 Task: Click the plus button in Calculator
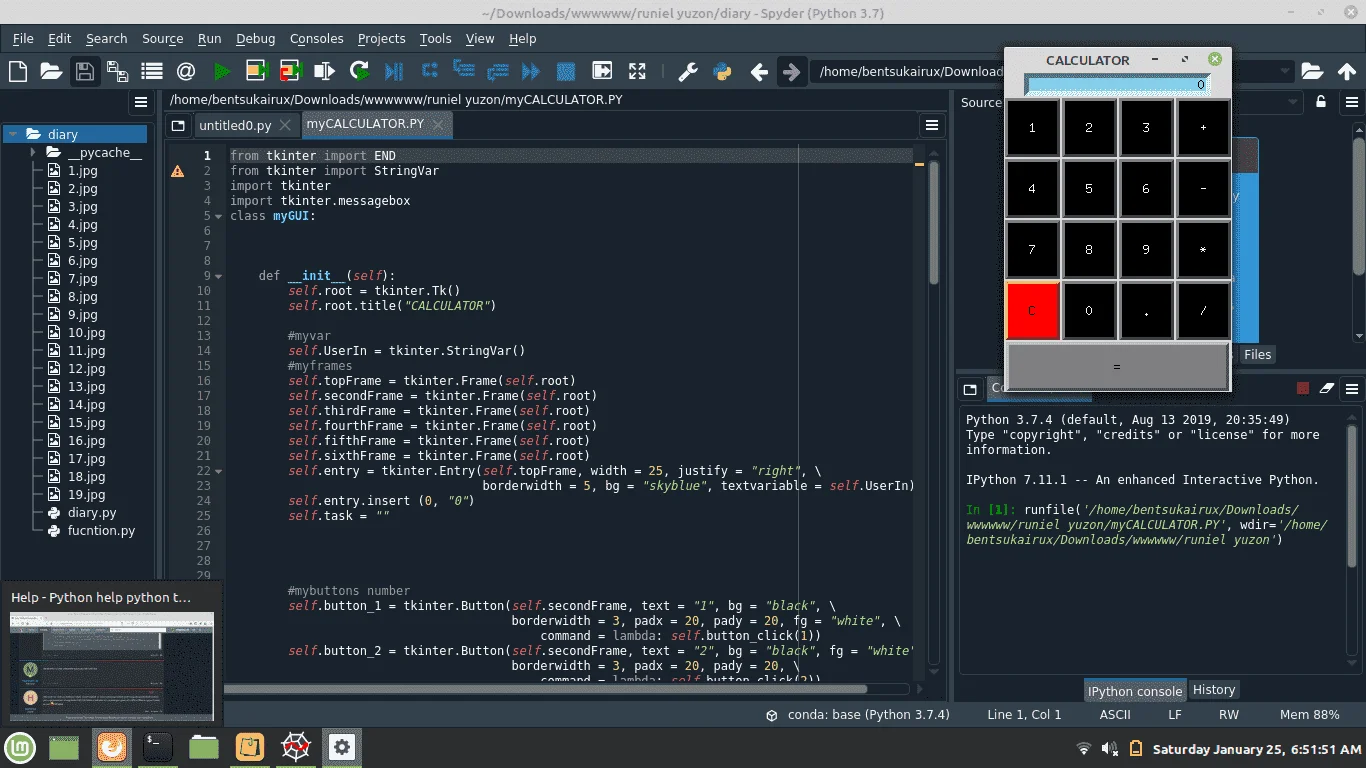[x=1203, y=128]
